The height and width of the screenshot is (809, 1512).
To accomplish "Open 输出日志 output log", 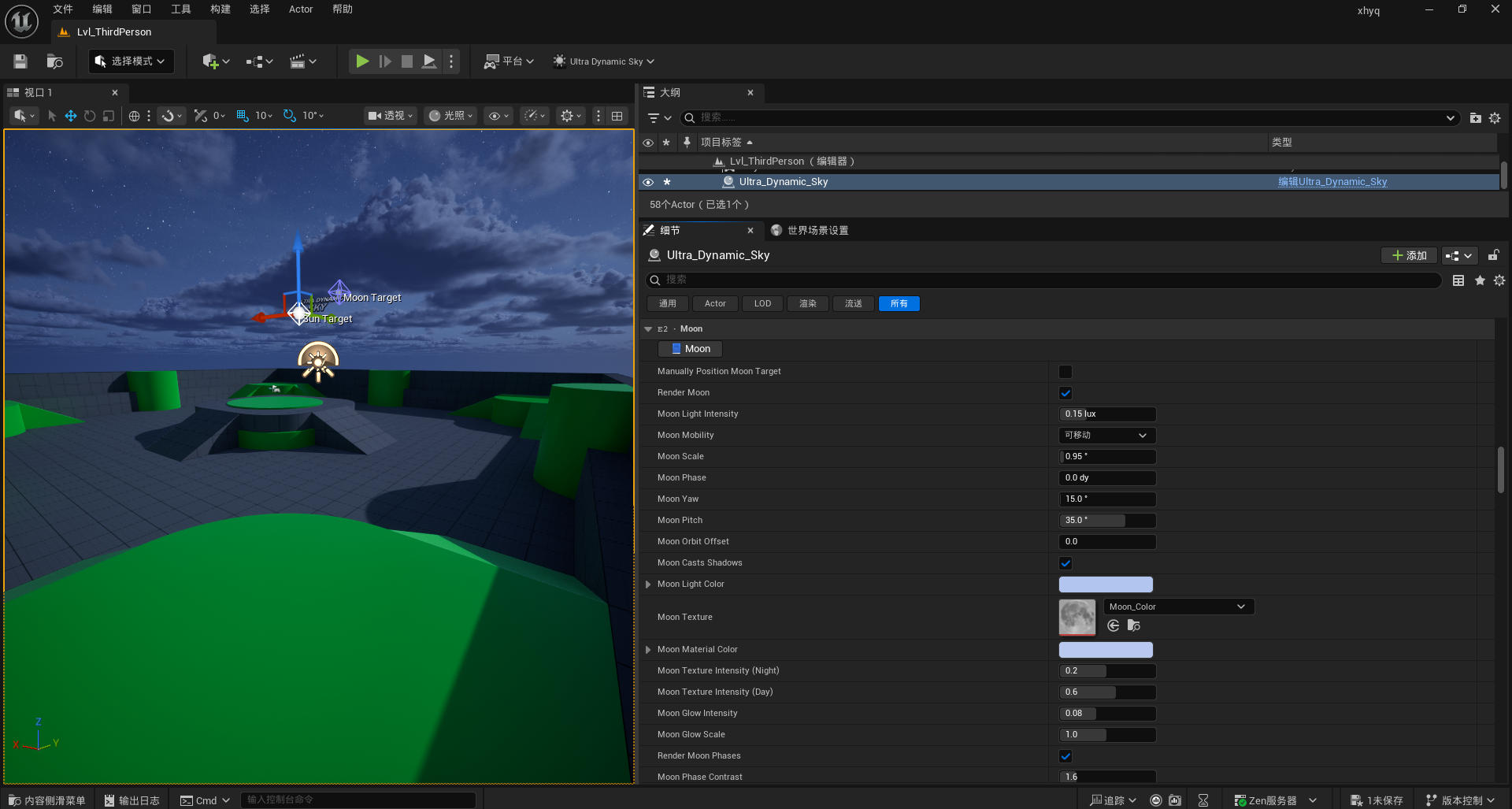I will click(132, 800).
